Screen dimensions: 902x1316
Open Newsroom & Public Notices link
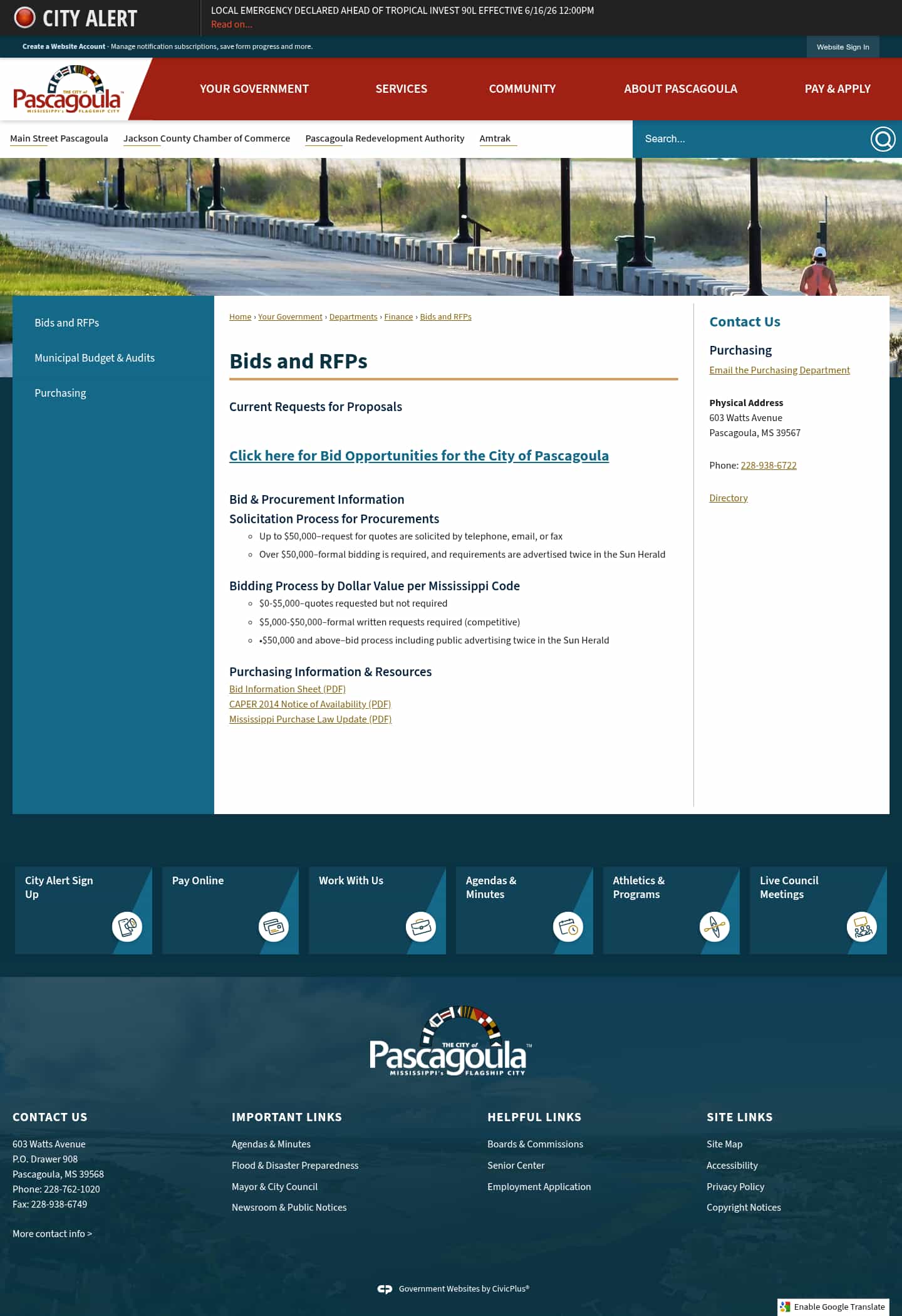289,1208
